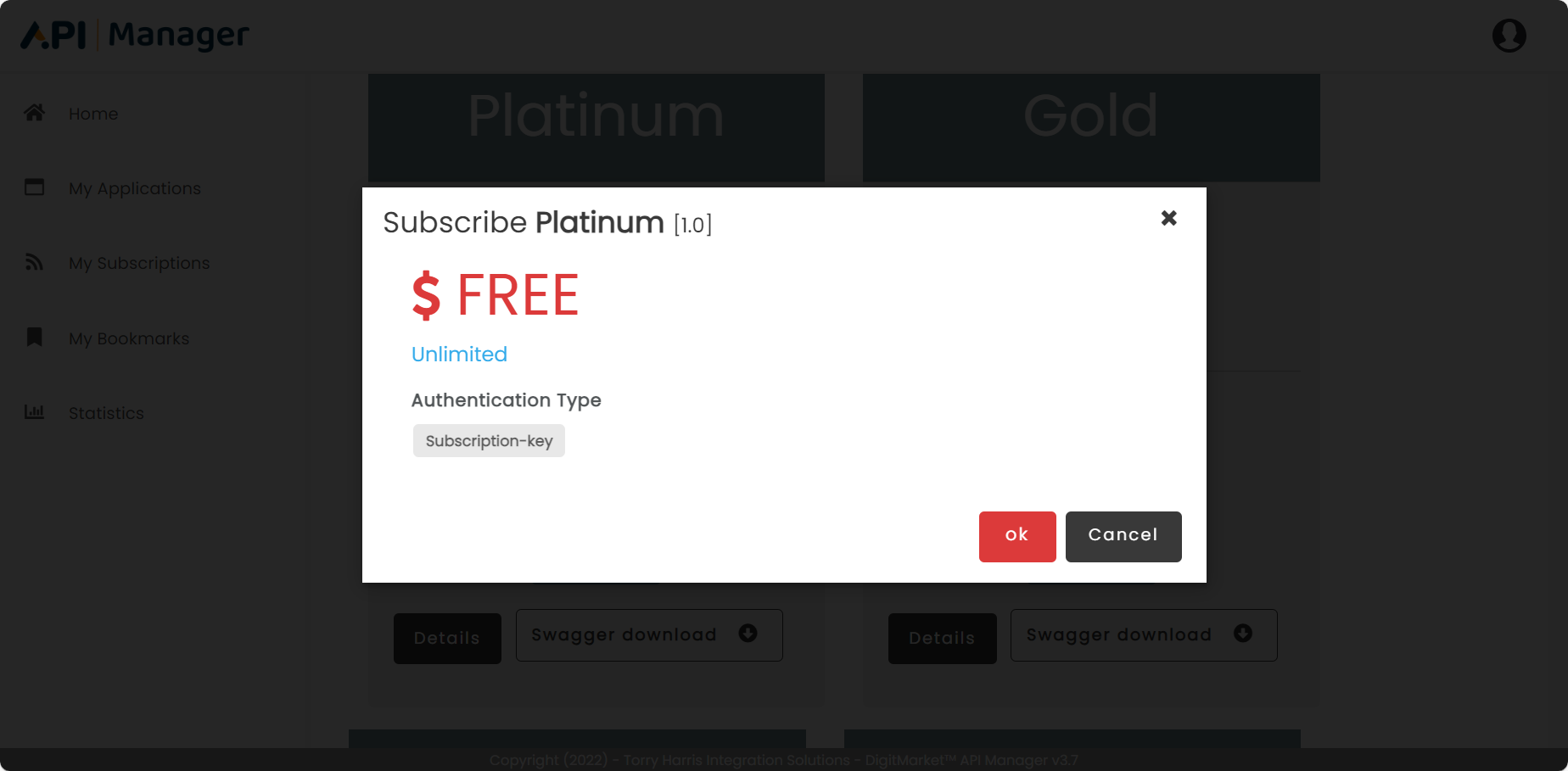Open Details for the Platinum plan

(x=447, y=638)
